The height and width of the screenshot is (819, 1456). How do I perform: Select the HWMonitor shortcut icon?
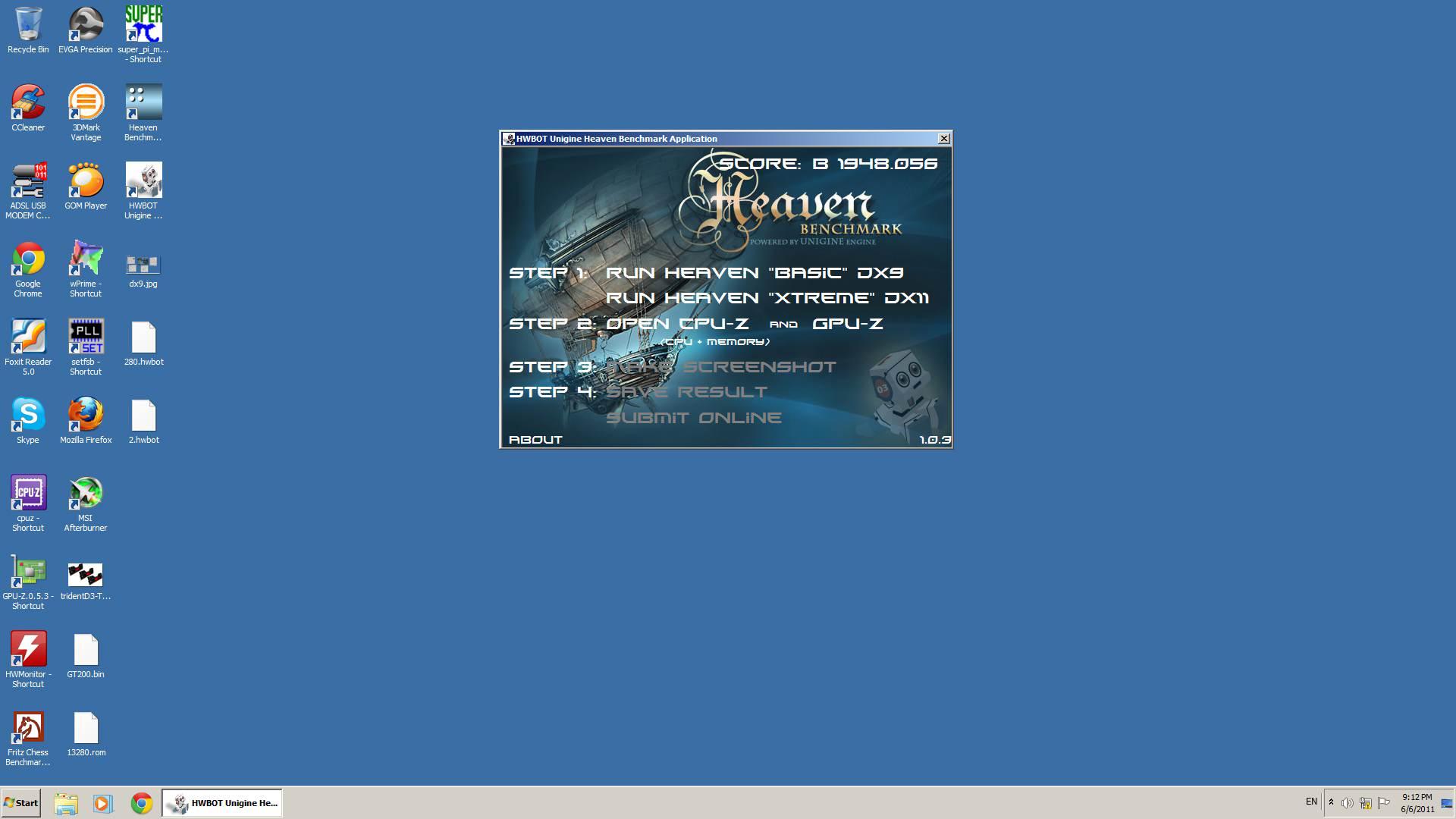pyautogui.click(x=28, y=660)
